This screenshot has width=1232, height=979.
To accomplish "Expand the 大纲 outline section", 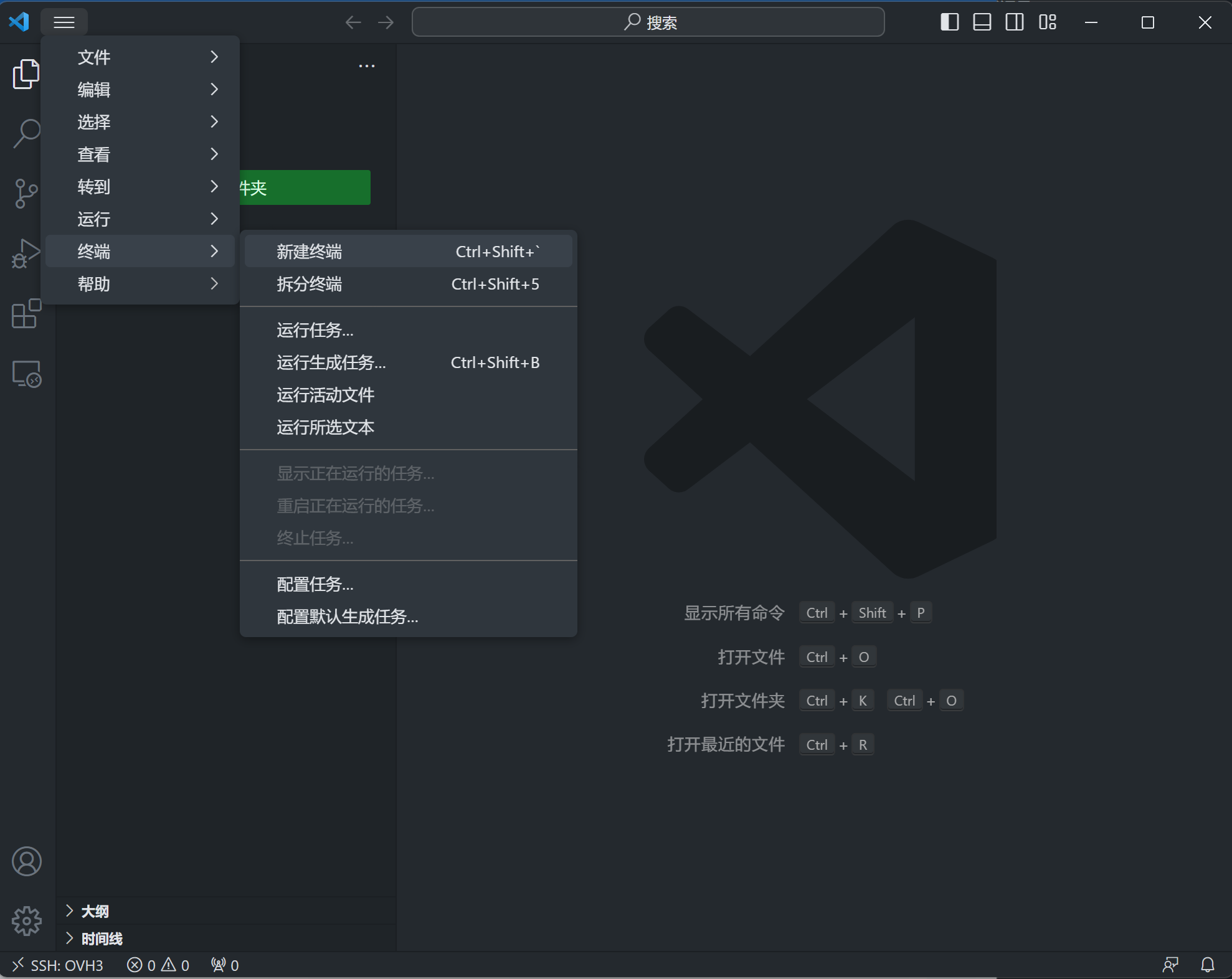I will click(95, 911).
